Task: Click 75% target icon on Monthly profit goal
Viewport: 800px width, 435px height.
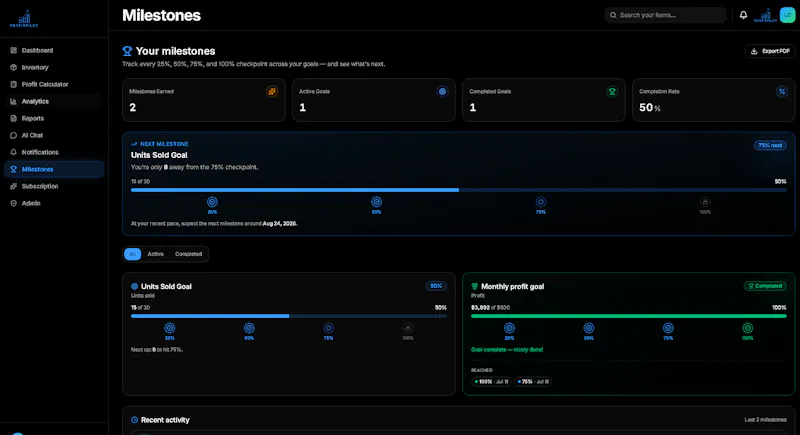Action: point(668,328)
